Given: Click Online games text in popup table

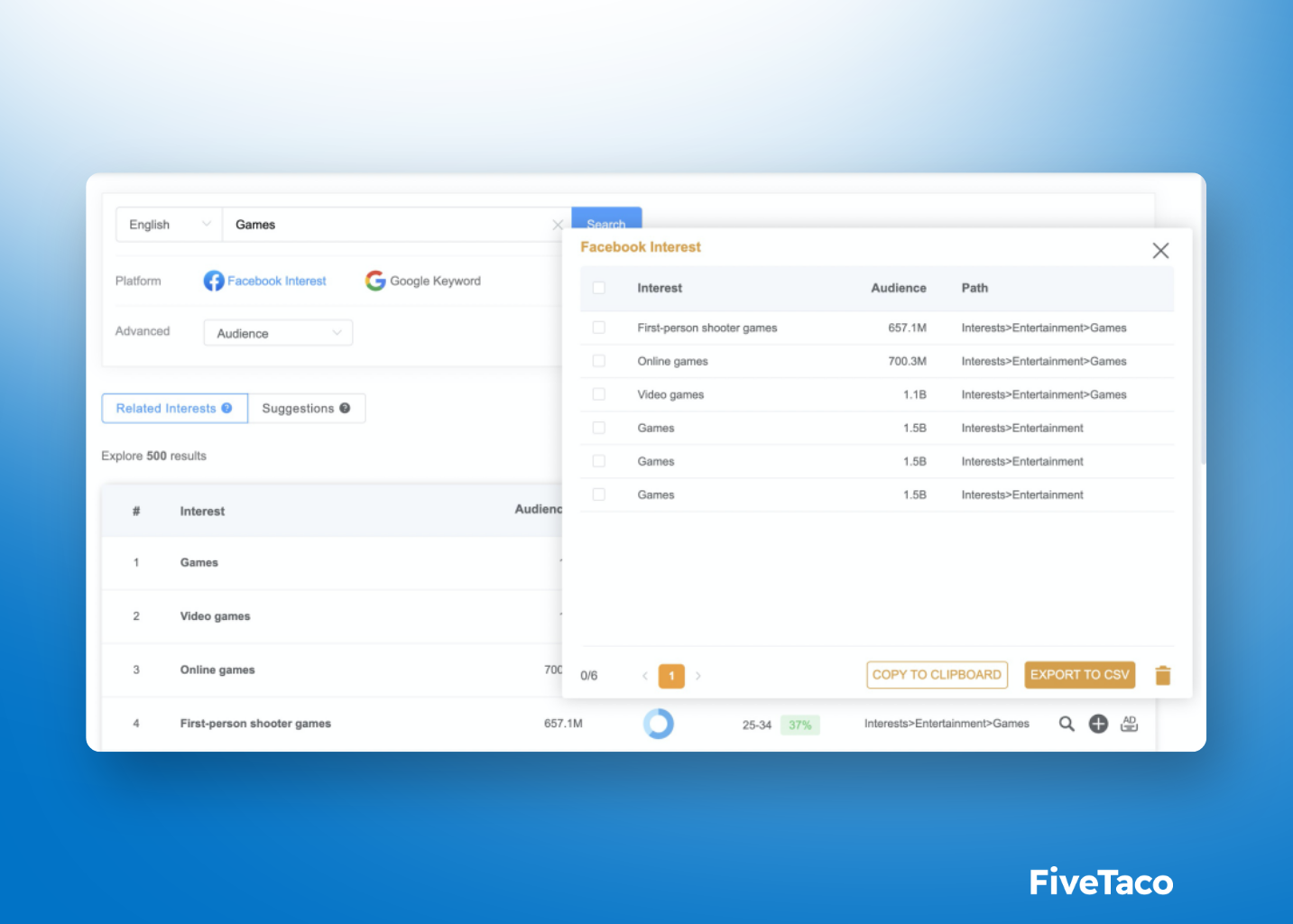Looking at the screenshot, I should coord(672,361).
